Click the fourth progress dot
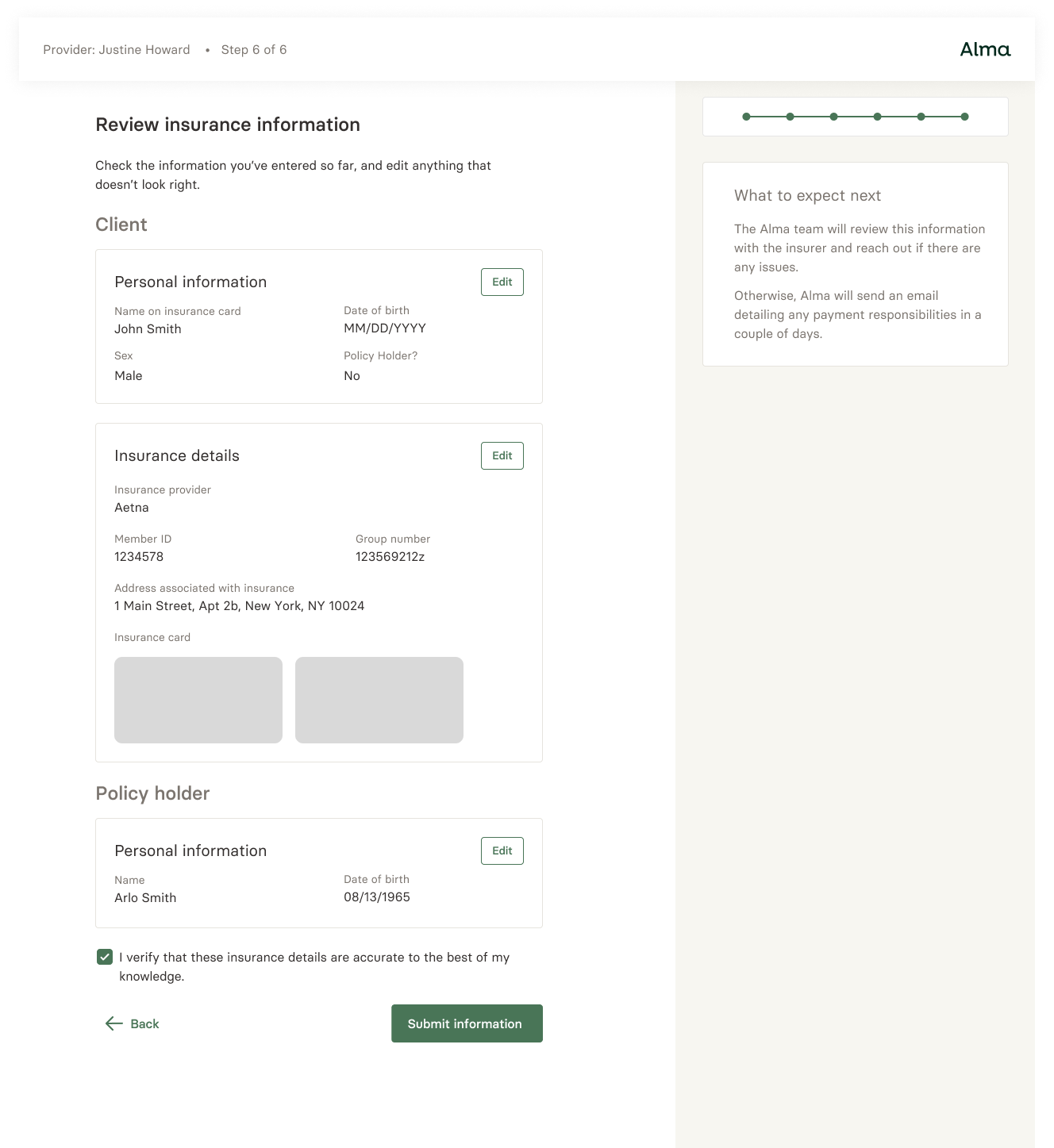Image resolution: width=1054 pixels, height=1148 pixels. pyautogui.click(x=877, y=116)
